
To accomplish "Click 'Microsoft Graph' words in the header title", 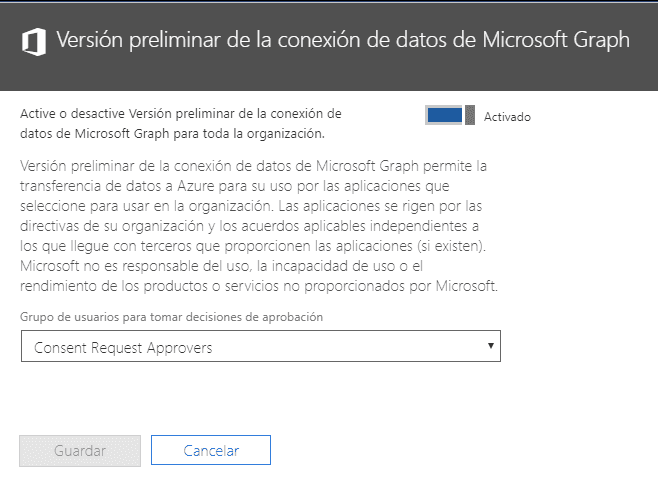I will pos(556,40).
